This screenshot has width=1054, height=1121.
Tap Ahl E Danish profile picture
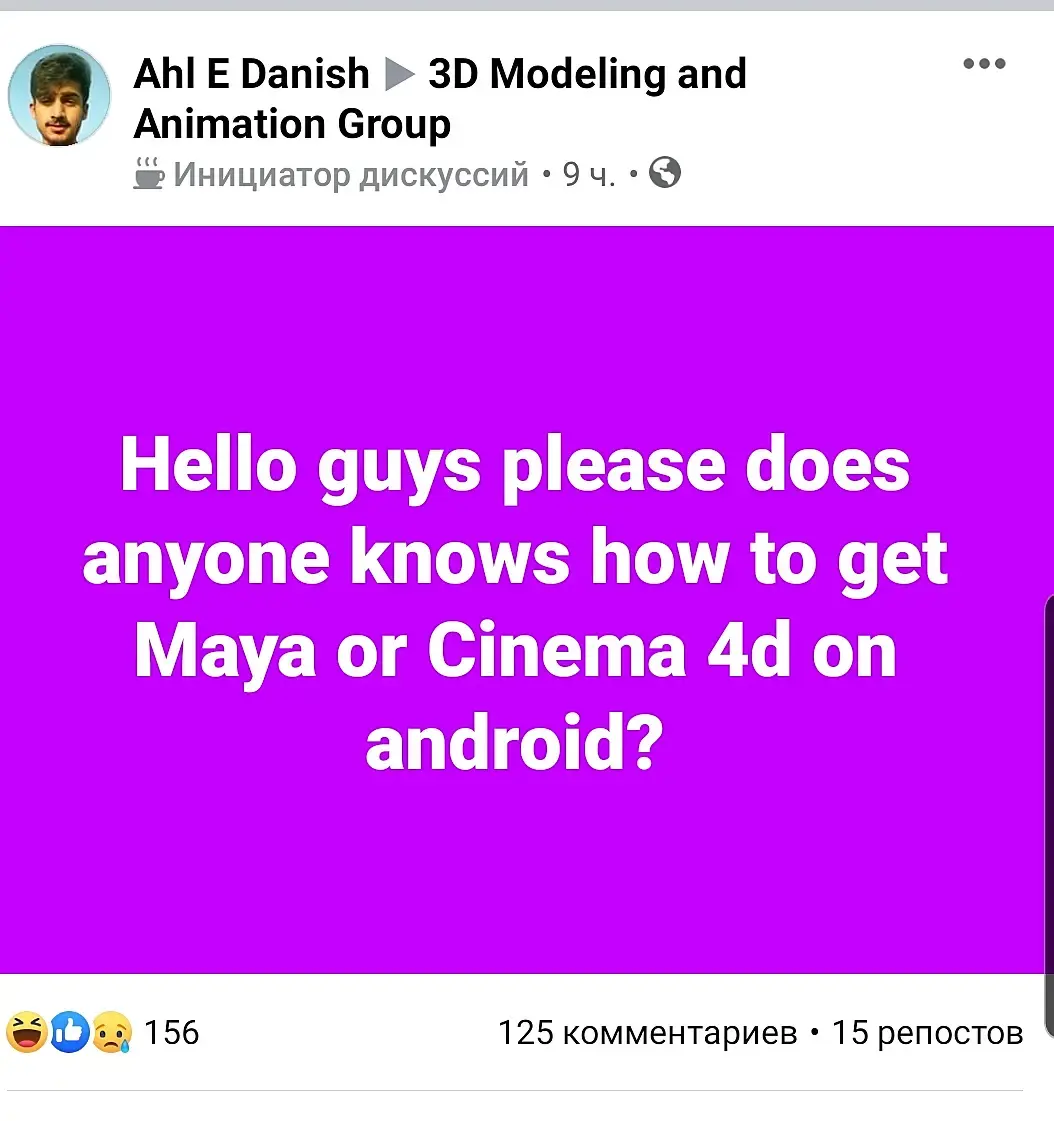59,95
